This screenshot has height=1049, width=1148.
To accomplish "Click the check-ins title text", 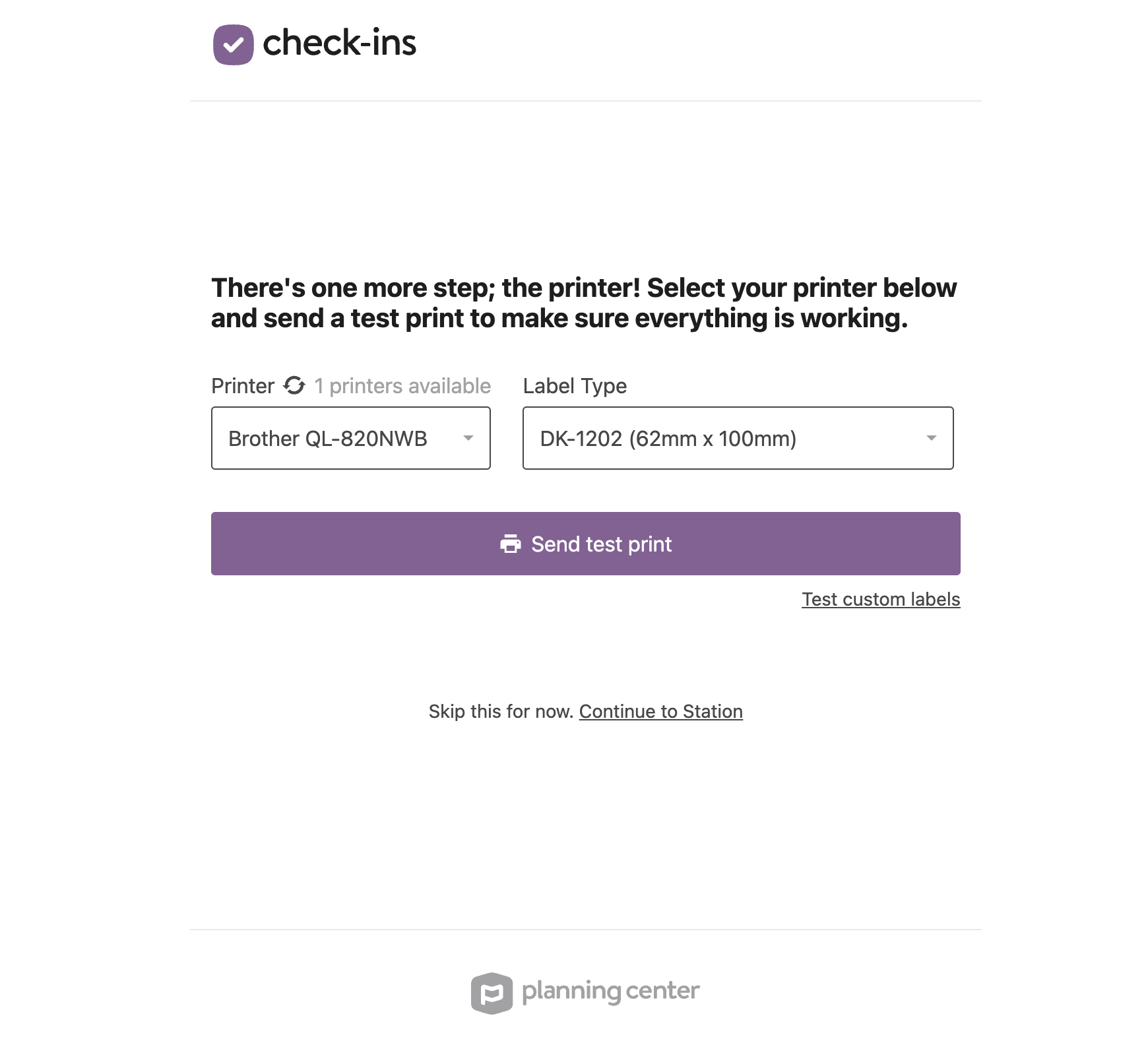I will click(340, 44).
